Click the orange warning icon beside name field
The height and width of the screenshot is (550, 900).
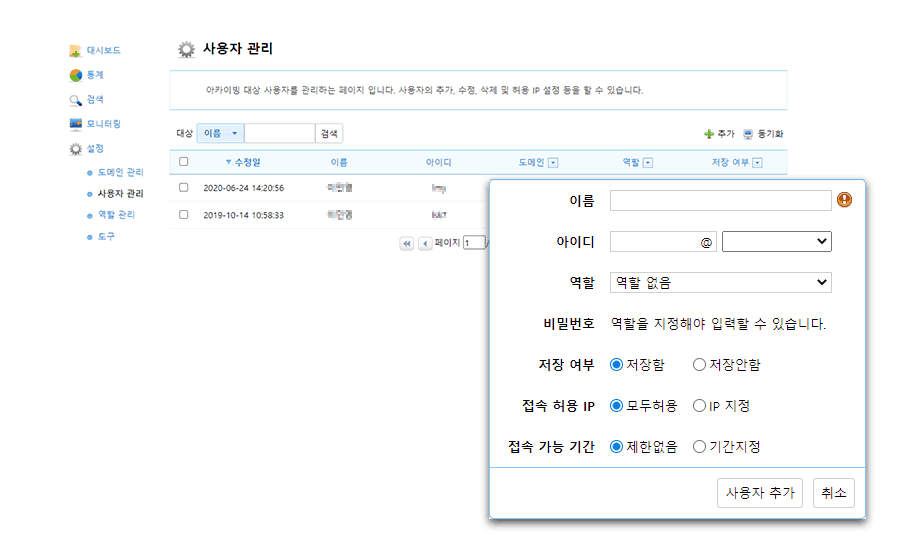pos(845,200)
